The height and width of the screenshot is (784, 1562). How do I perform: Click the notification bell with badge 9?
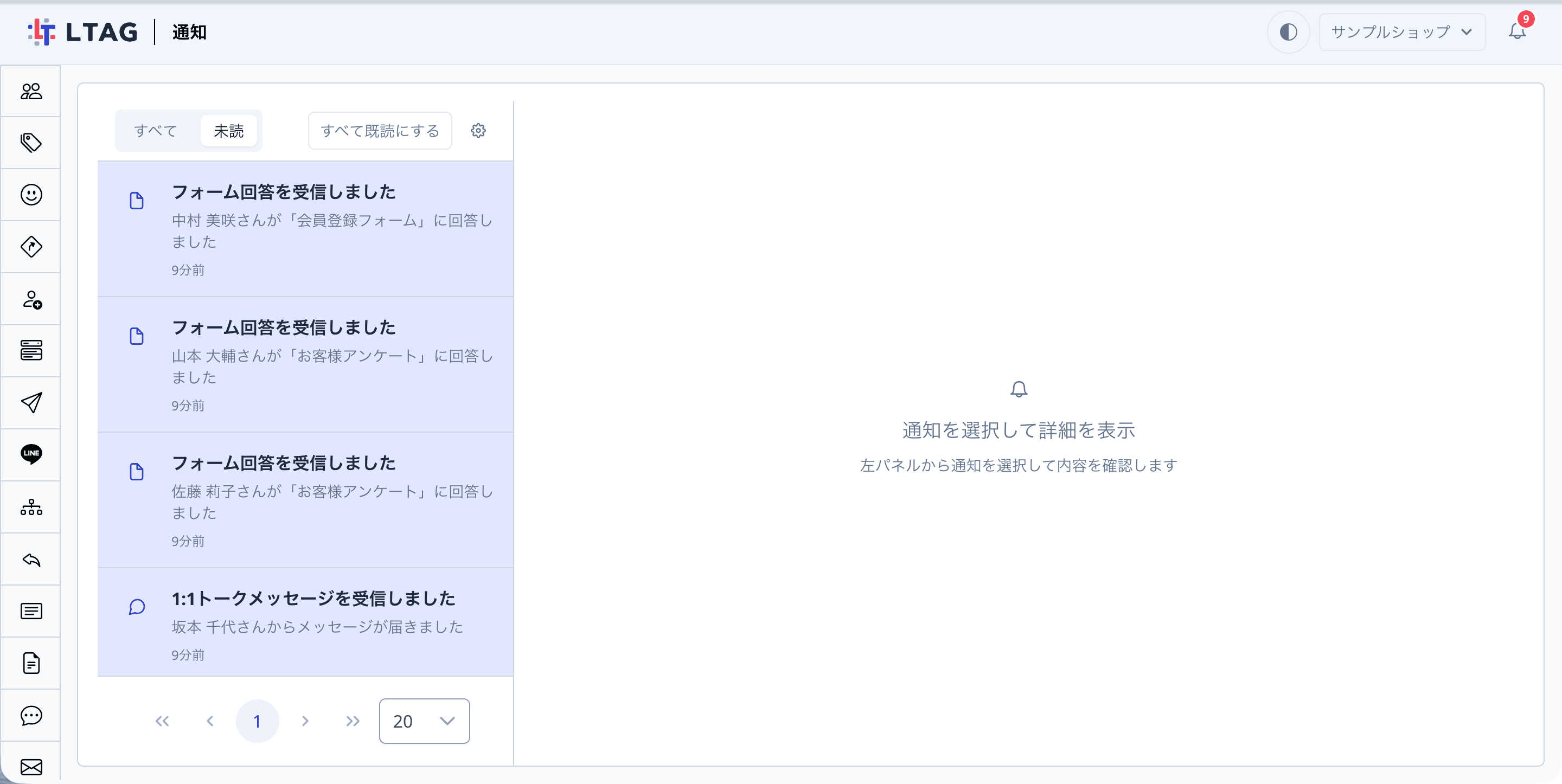click(x=1517, y=30)
